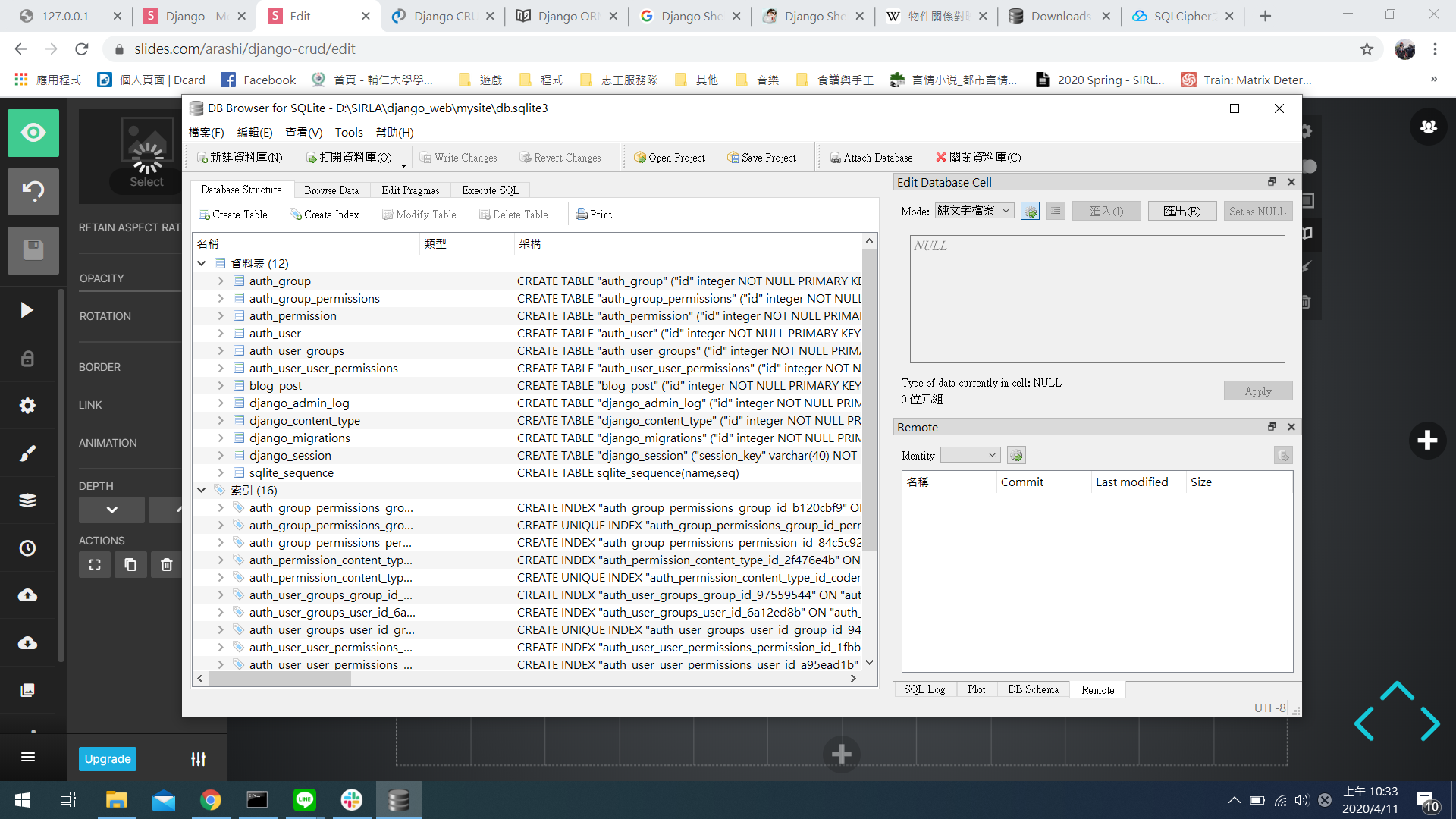Image resolution: width=1456 pixels, height=819 pixels.
Task: Open the Mode dropdown in Edit Database Cell
Action: tap(974, 211)
